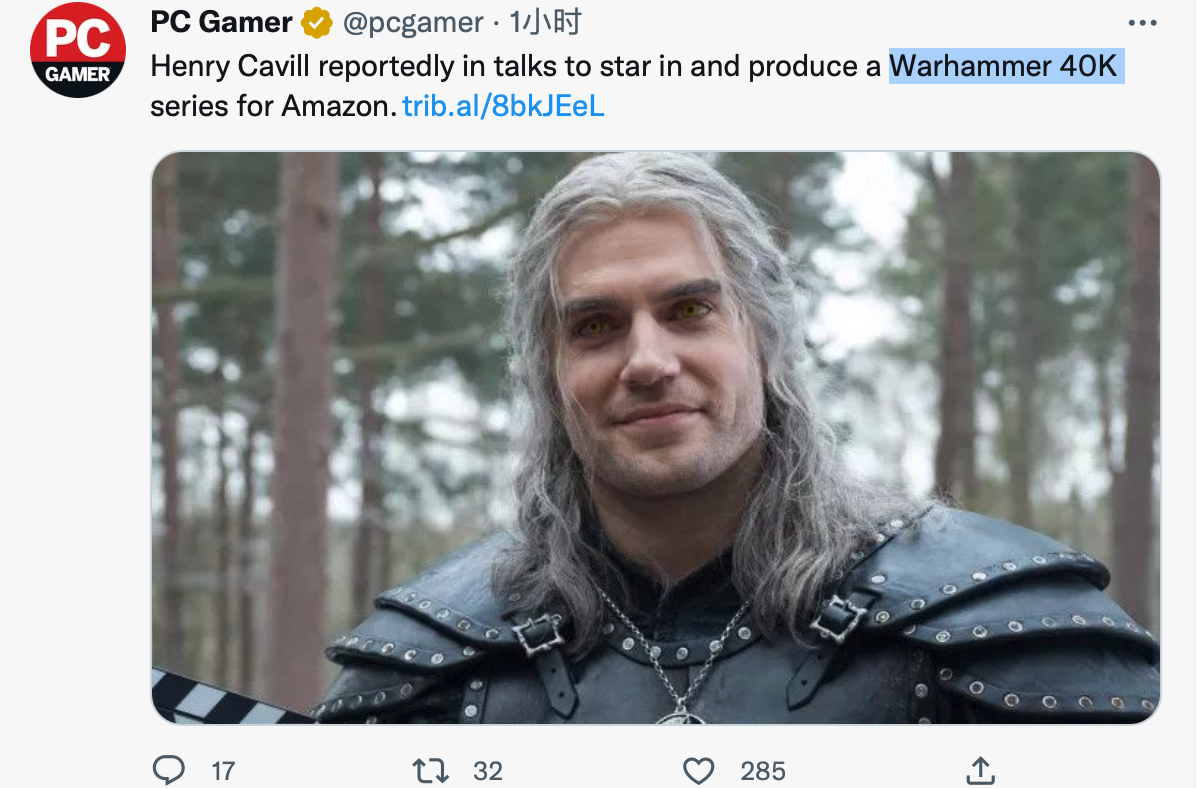The width and height of the screenshot is (1204, 788).
Task: Open the three-dot more options menu
Action: [x=1142, y=23]
